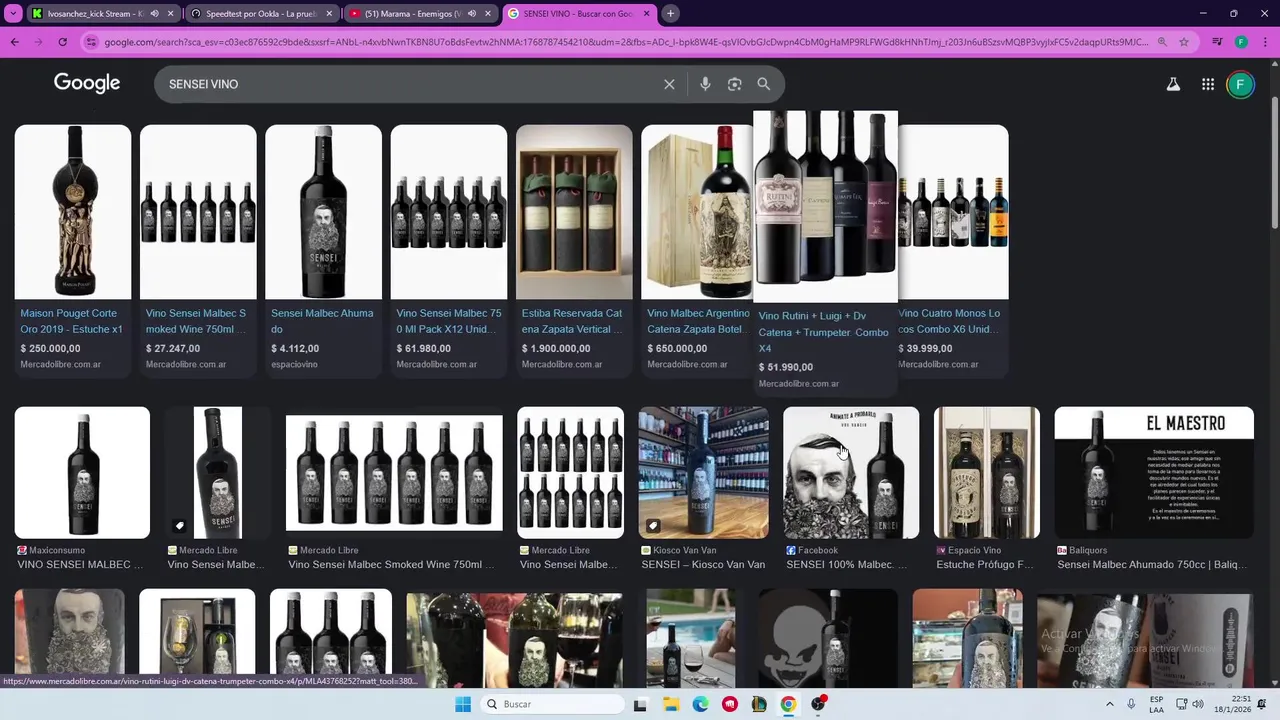Open taskbar clock showing 22:51
1280x720 pixels.
(x=1233, y=704)
